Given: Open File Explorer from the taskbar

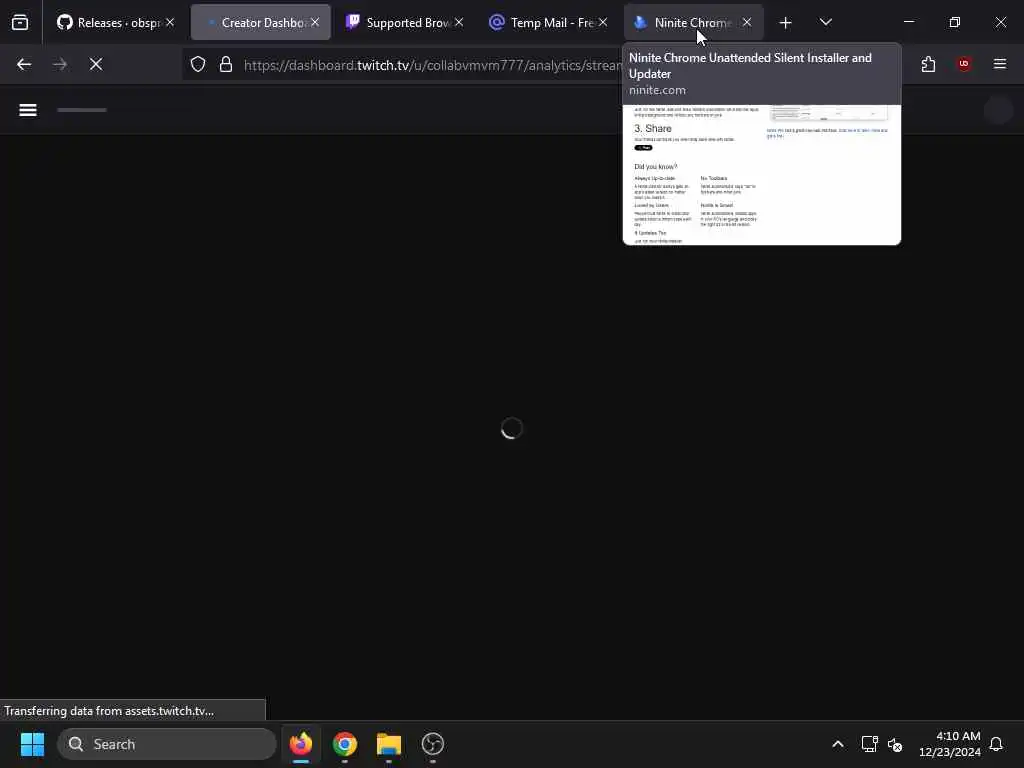Looking at the screenshot, I should point(389,744).
